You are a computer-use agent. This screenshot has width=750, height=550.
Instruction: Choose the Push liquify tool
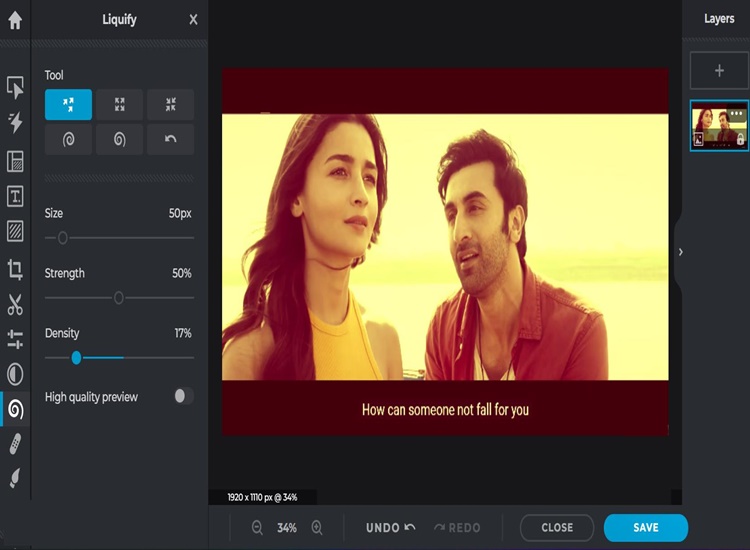click(x=68, y=104)
